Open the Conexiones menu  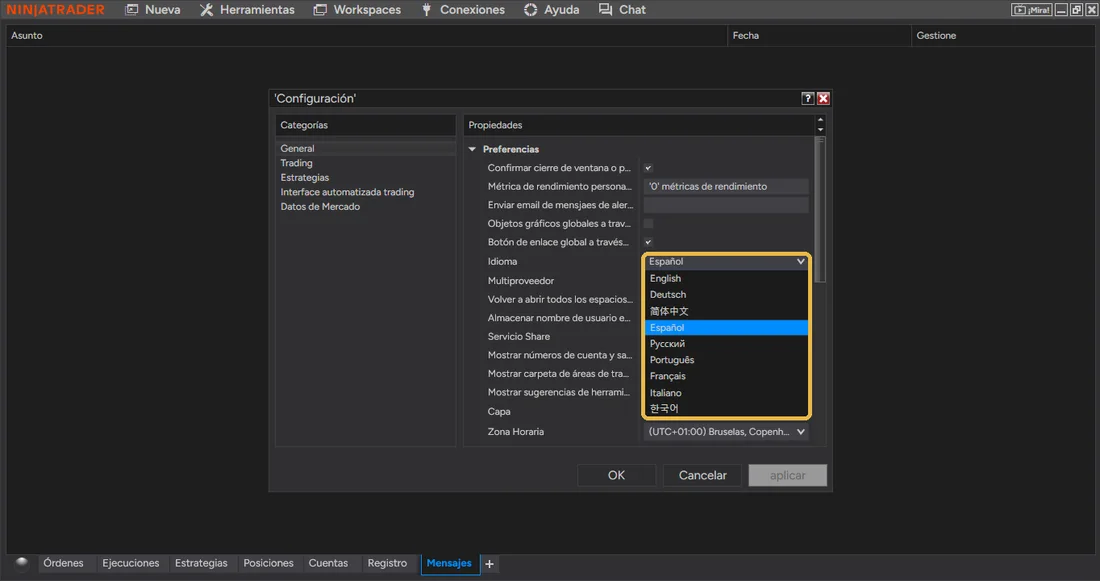click(462, 10)
